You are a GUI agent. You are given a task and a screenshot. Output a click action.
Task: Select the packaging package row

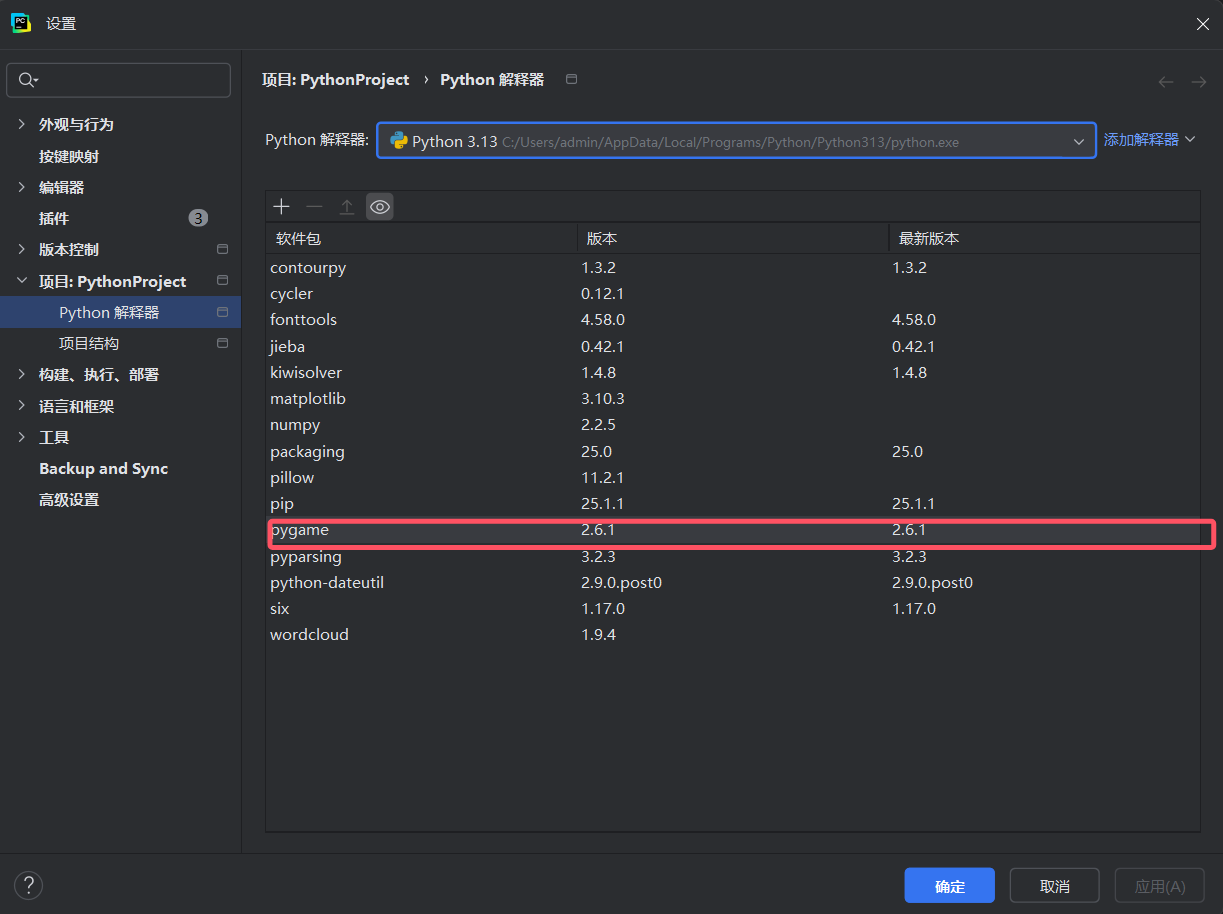(x=733, y=451)
